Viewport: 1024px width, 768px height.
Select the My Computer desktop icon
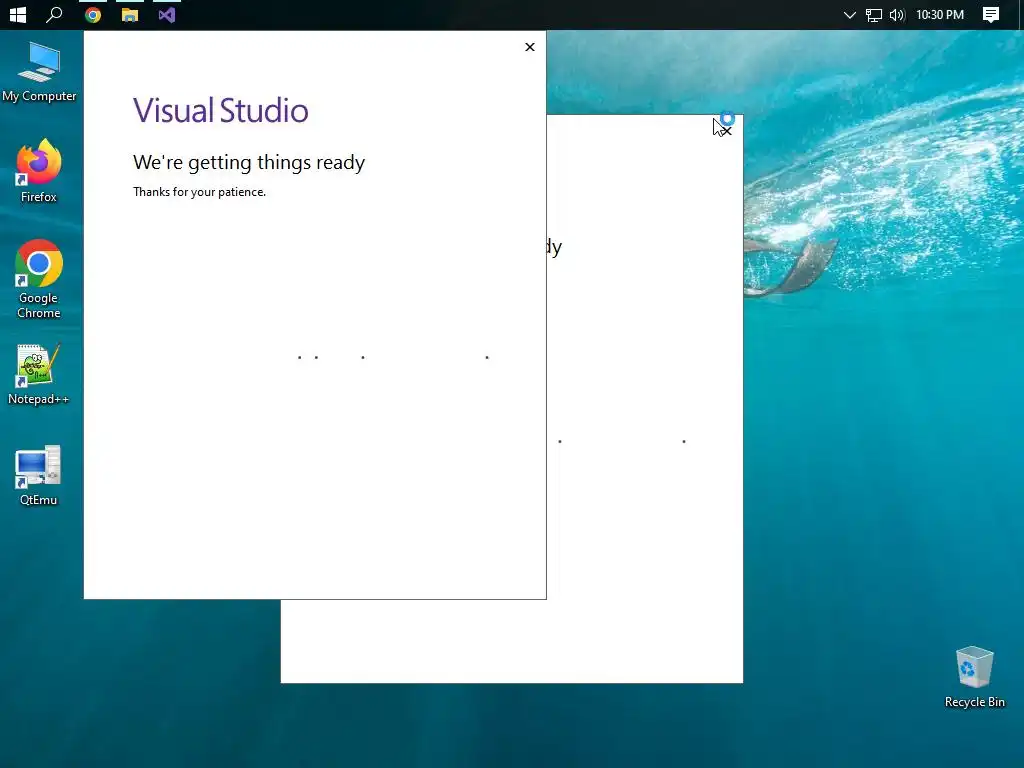[39, 72]
